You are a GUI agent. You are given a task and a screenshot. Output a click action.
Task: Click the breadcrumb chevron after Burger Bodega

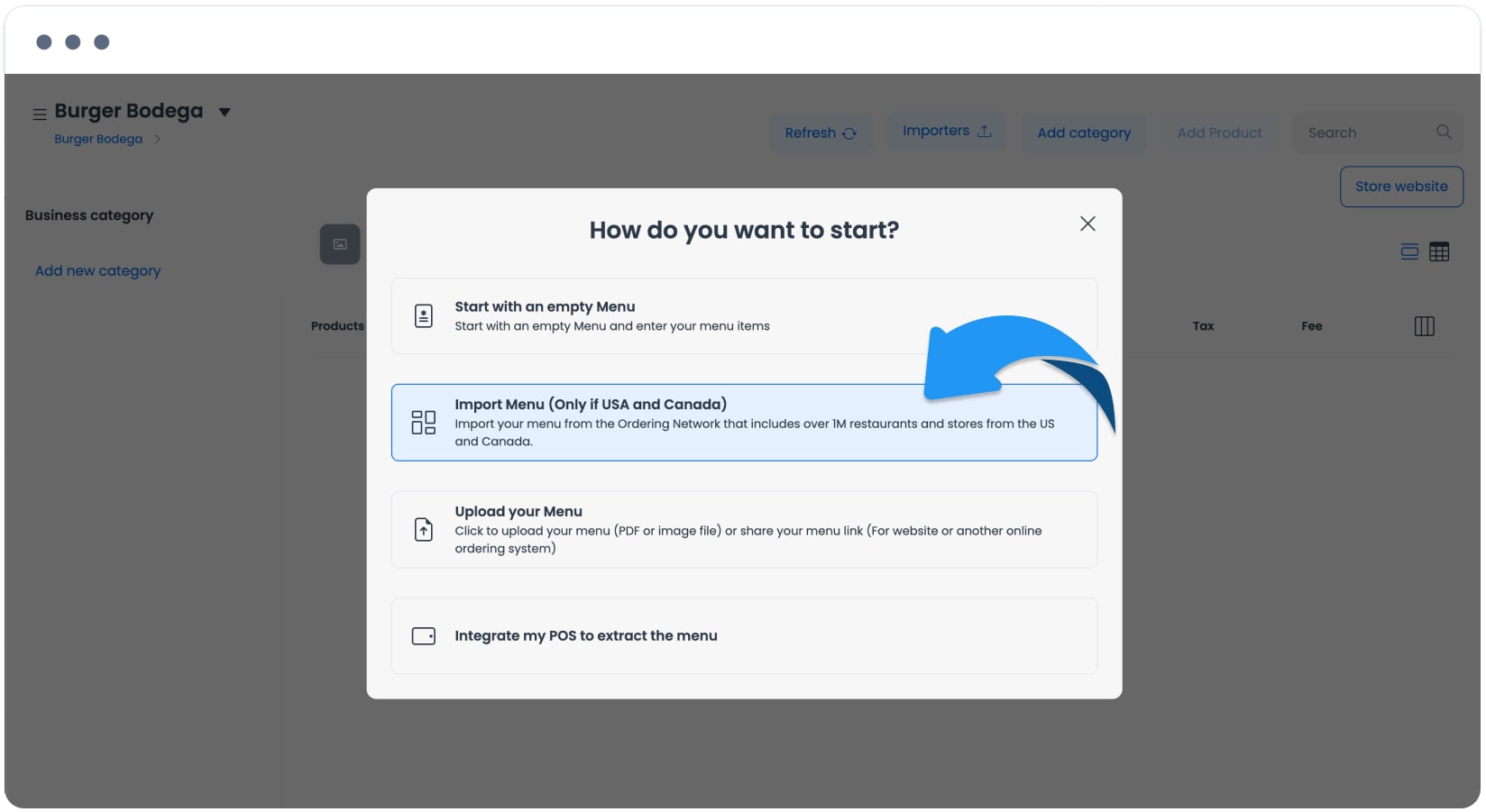pos(157,139)
